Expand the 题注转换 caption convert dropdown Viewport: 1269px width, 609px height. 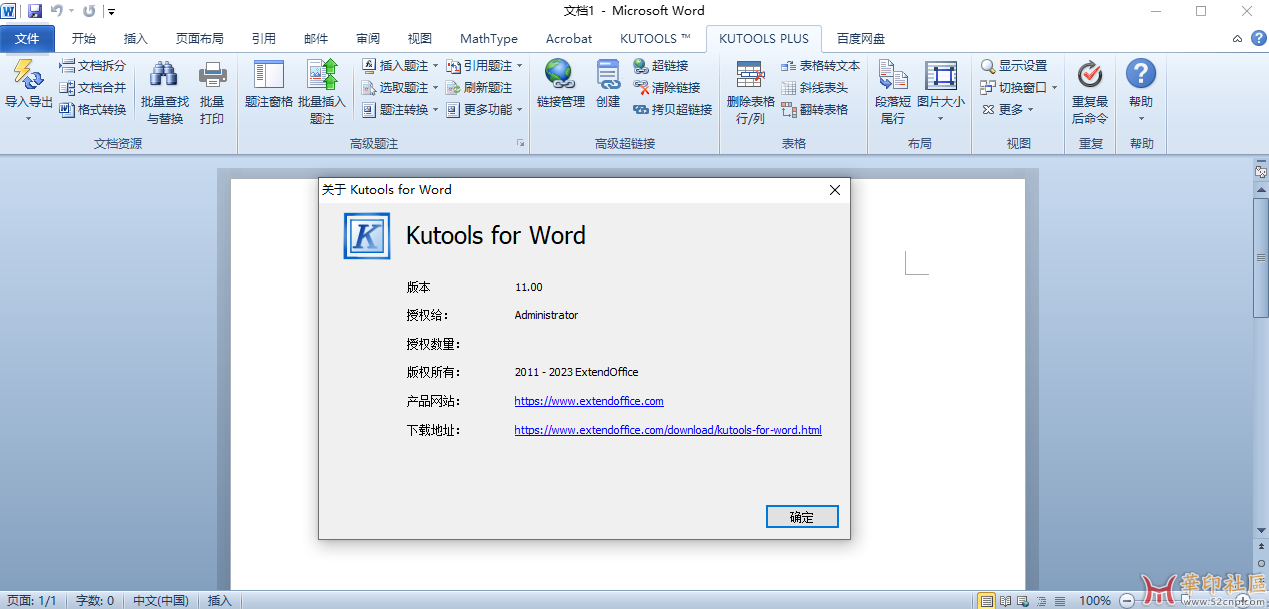click(x=436, y=110)
